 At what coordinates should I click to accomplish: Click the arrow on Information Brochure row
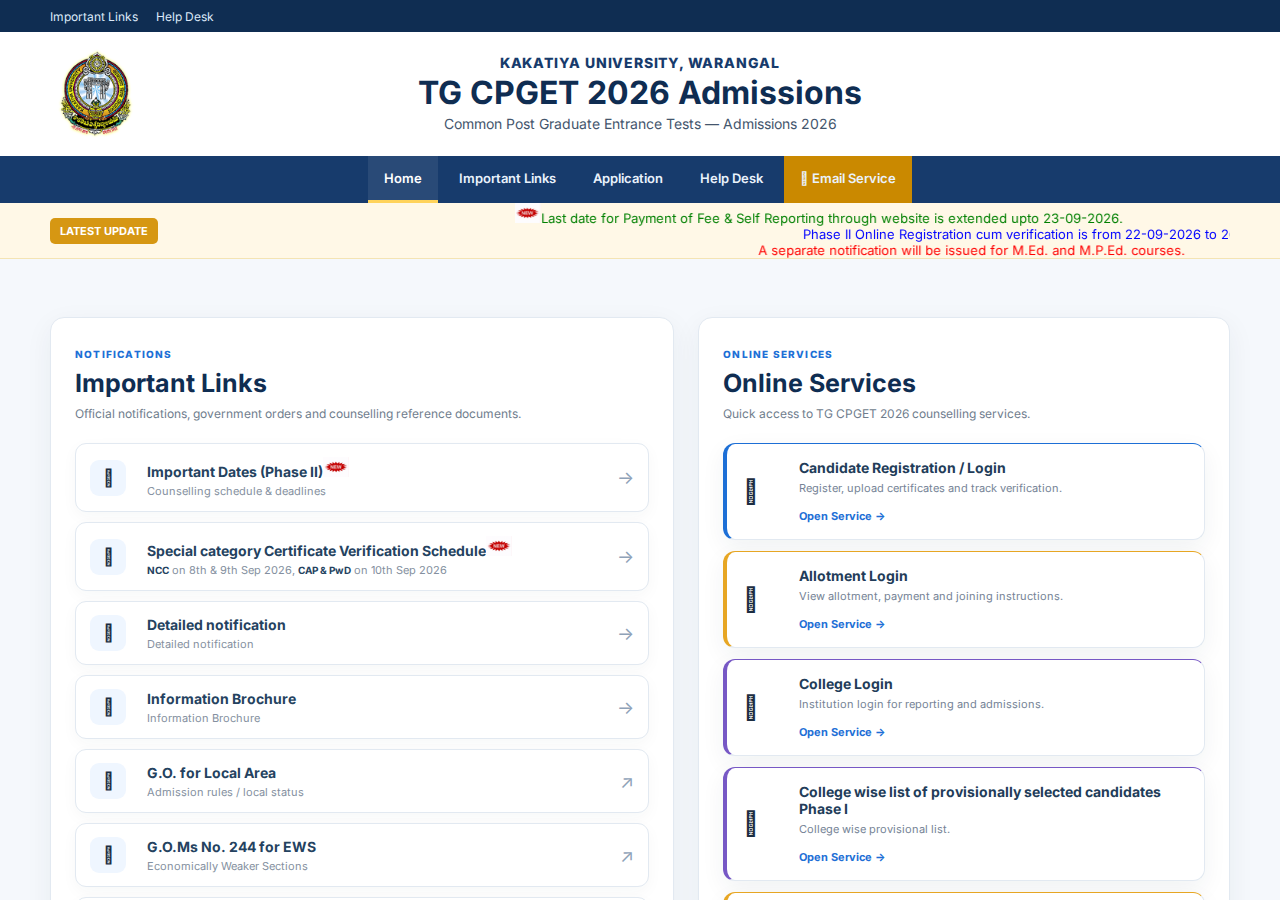click(626, 708)
